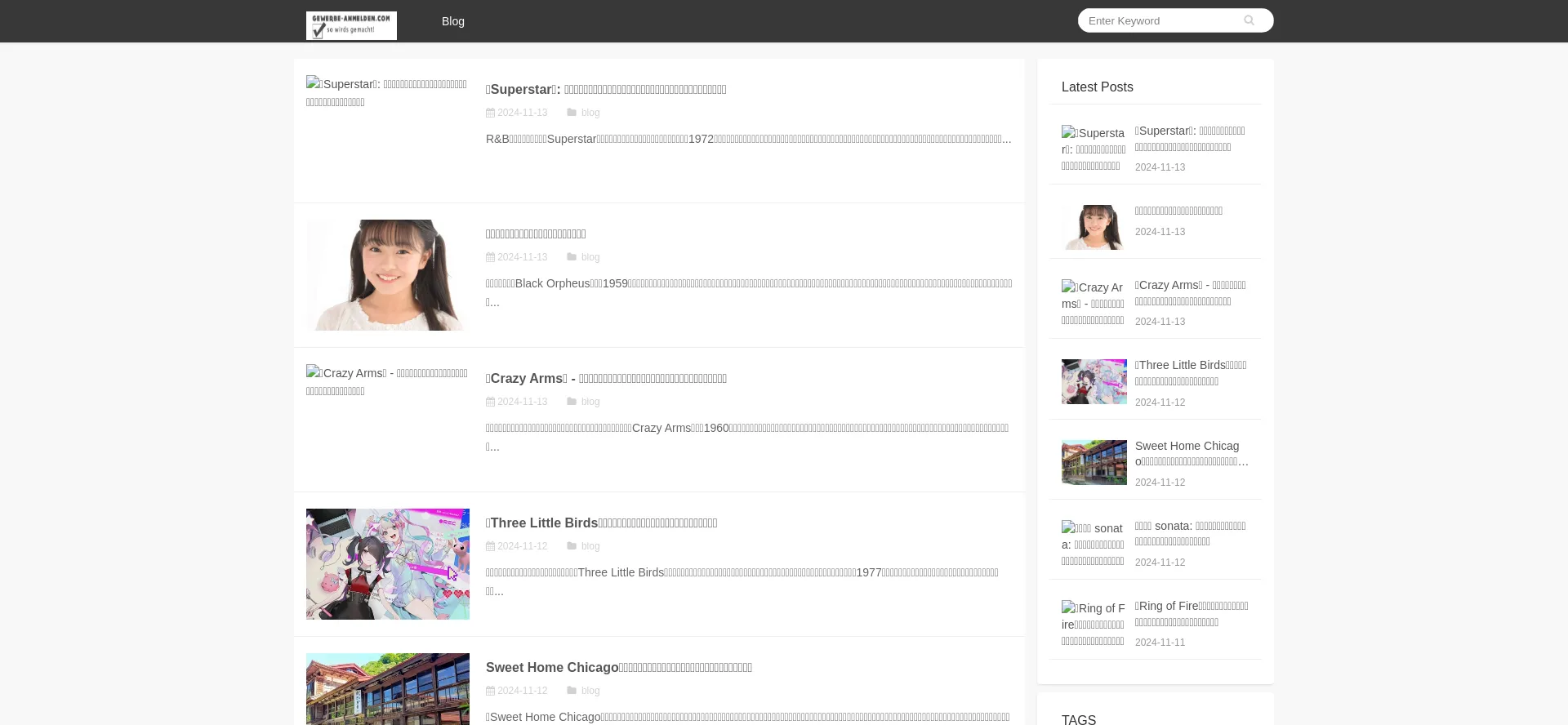Open the Blog menu item

[453, 21]
